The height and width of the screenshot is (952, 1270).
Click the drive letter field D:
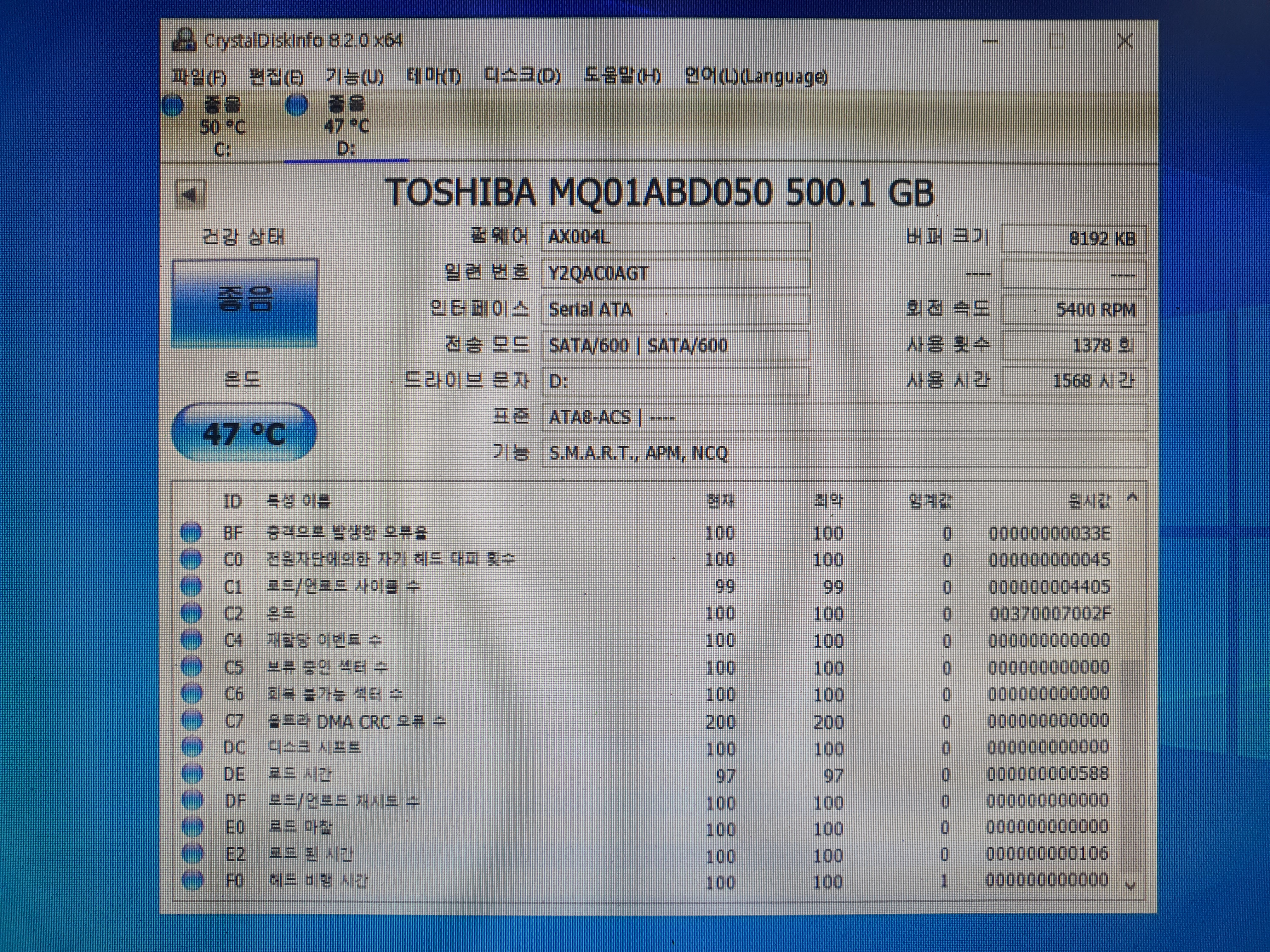(x=676, y=381)
